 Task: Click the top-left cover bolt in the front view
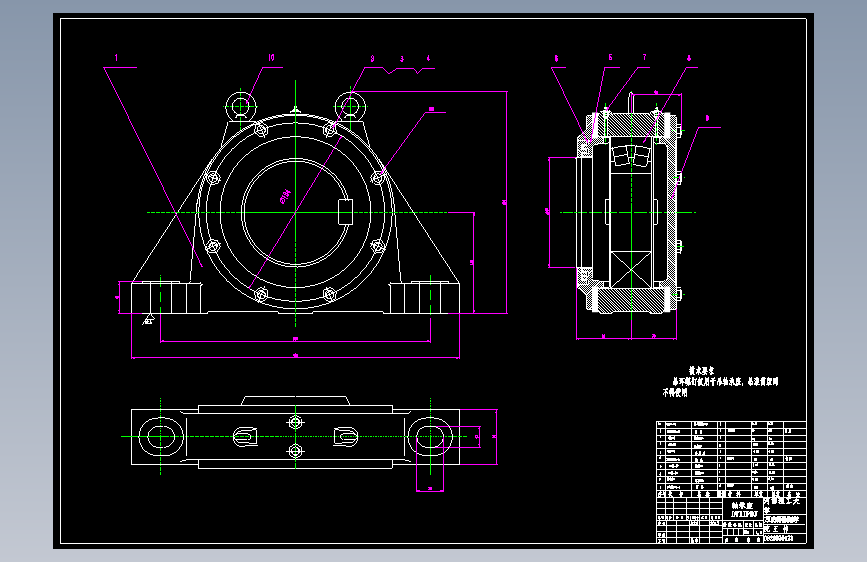261,130
